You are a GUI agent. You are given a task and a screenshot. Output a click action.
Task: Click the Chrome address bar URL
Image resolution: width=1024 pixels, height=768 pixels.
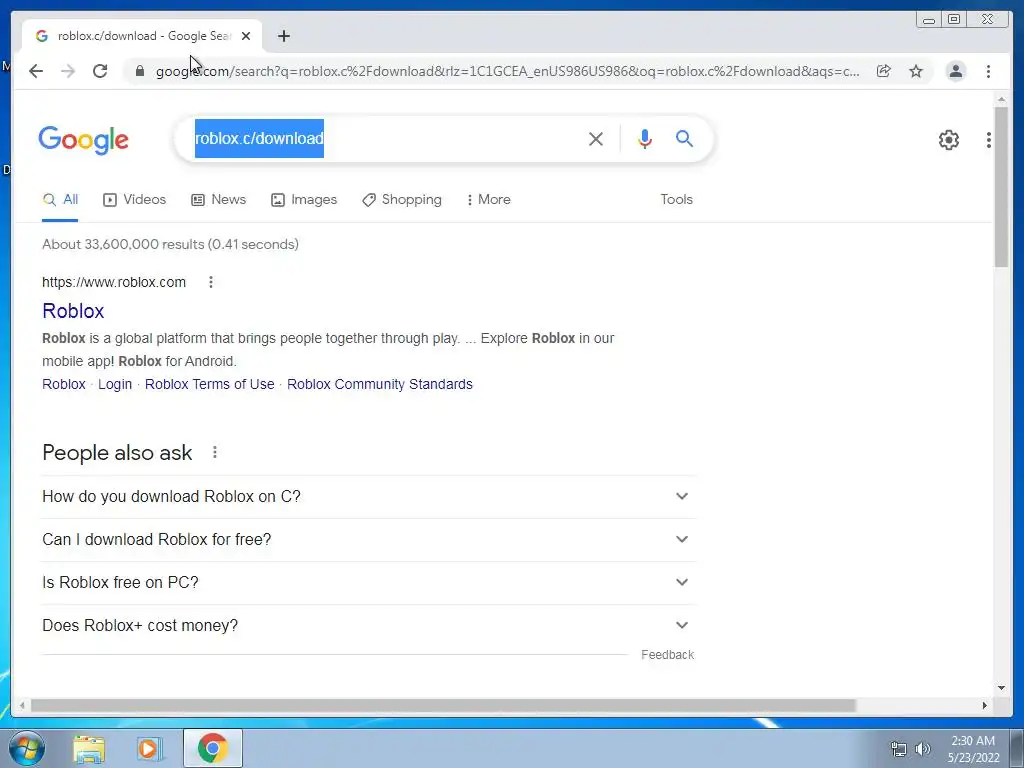pos(507,71)
